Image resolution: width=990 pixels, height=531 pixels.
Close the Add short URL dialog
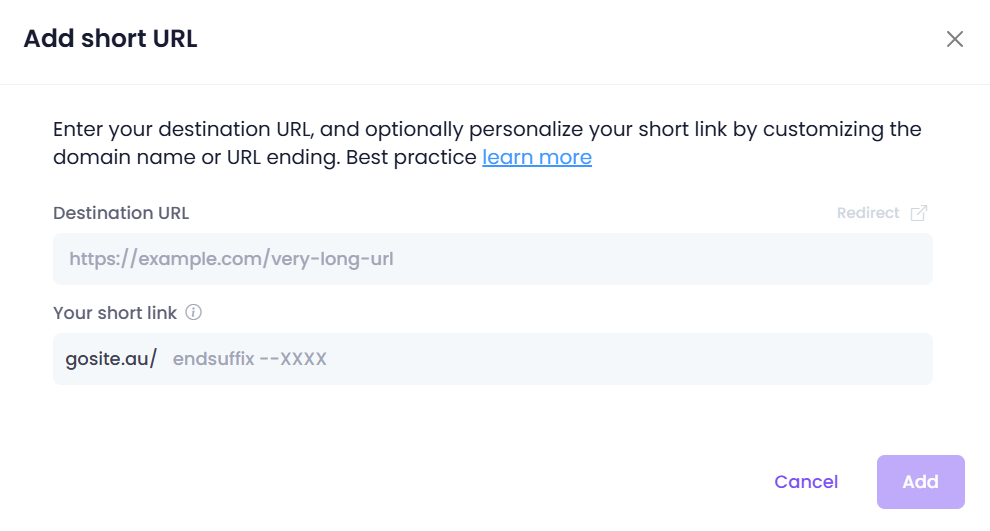[x=955, y=39]
